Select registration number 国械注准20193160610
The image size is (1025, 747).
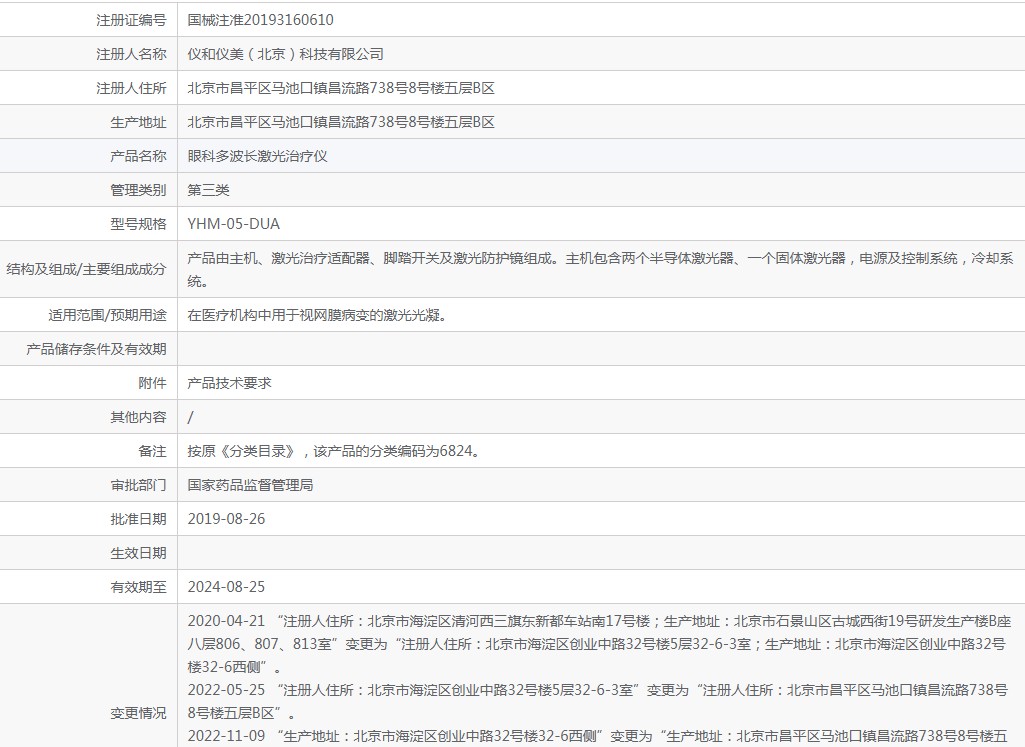pos(260,20)
